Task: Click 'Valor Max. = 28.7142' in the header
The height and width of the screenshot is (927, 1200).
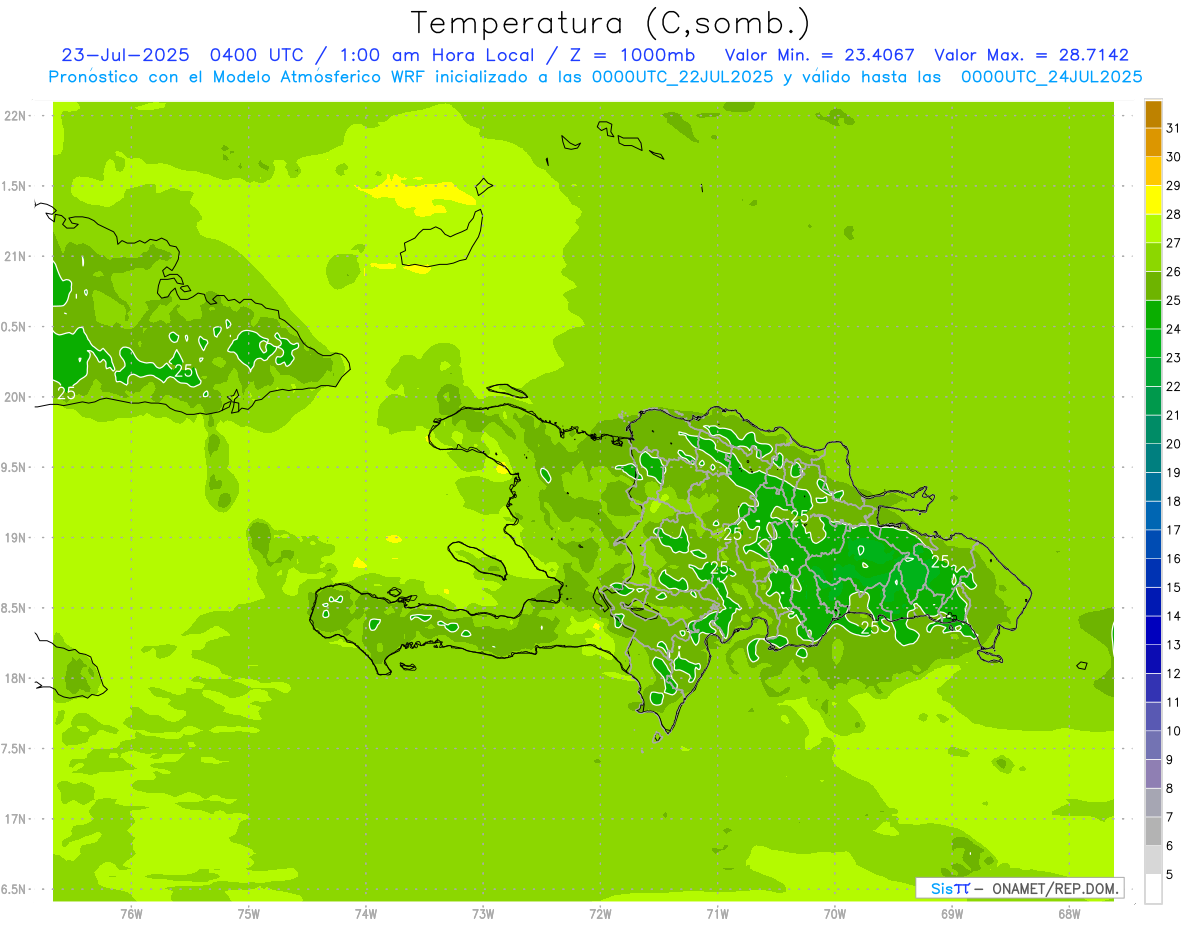Action: 1031,55
